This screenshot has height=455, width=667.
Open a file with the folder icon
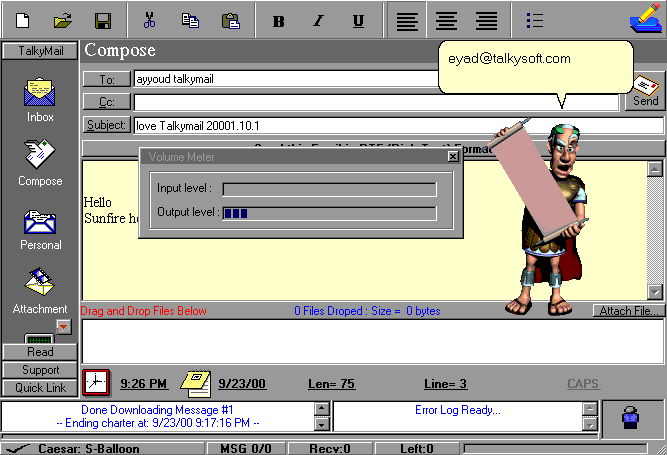pyautogui.click(x=63, y=20)
